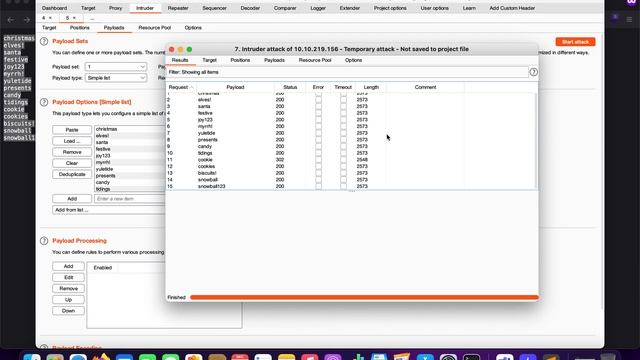Image resolution: width=640 pixels, height=360 pixels.
Task: Open the Payload Processing help icon
Action: tap(44, 241)
